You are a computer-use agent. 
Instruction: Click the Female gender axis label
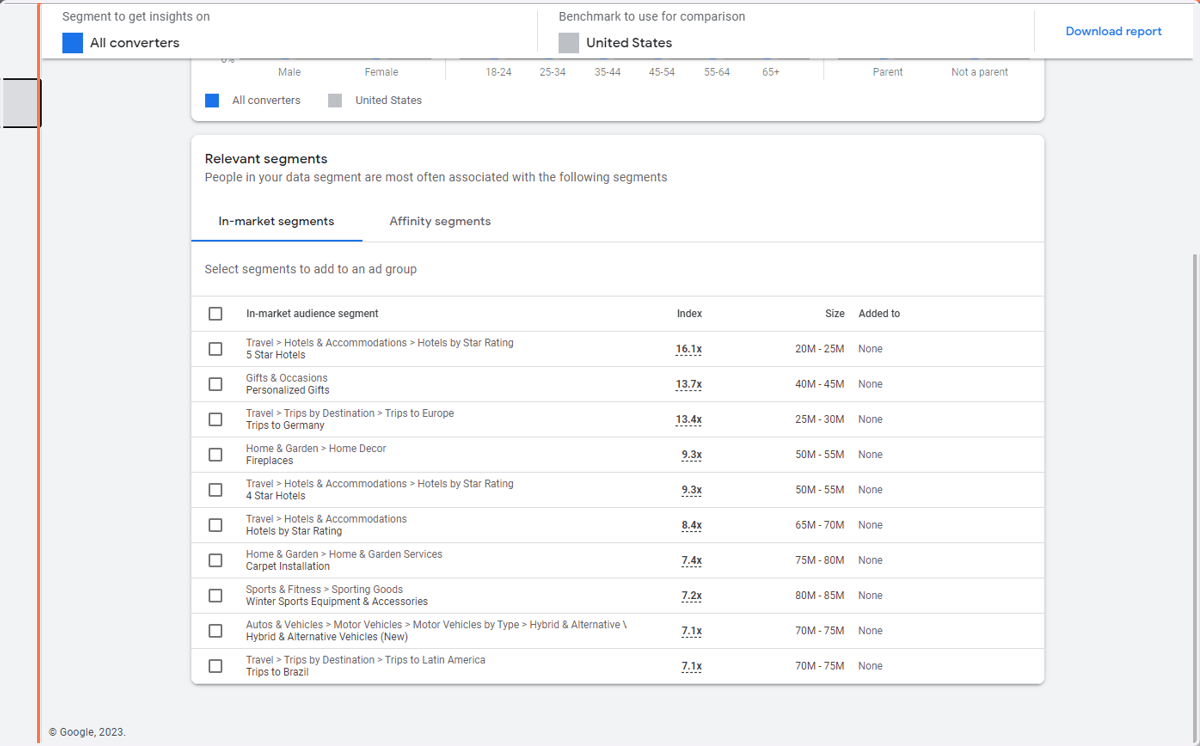click(x=381, y=72)
